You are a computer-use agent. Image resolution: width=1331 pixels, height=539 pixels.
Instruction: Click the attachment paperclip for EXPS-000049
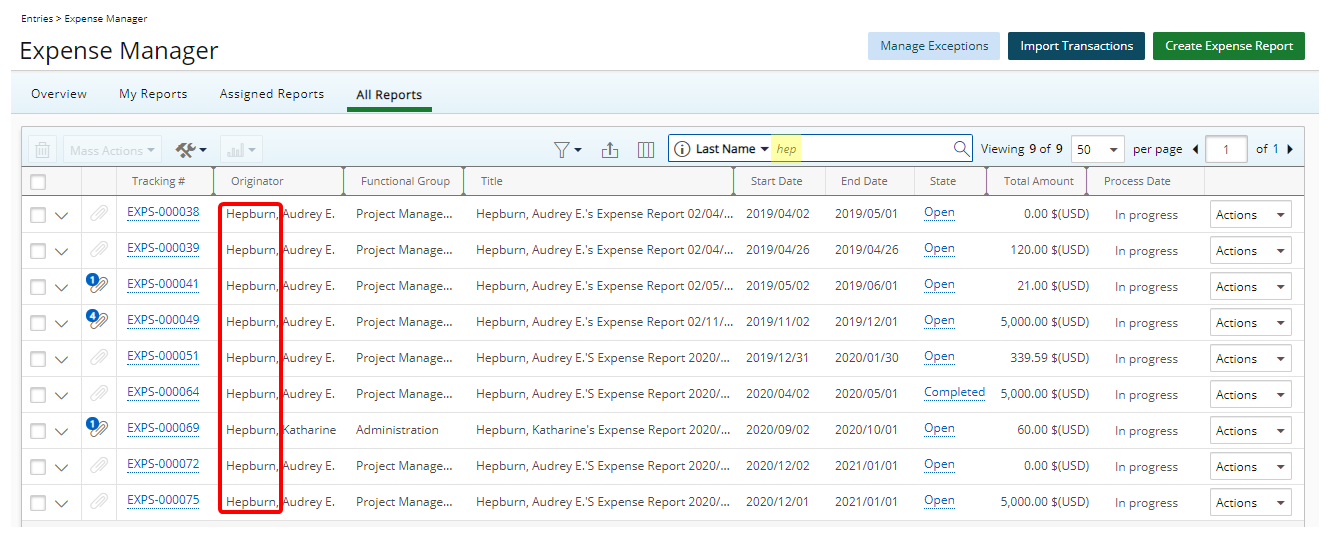(x=99, y=321)
